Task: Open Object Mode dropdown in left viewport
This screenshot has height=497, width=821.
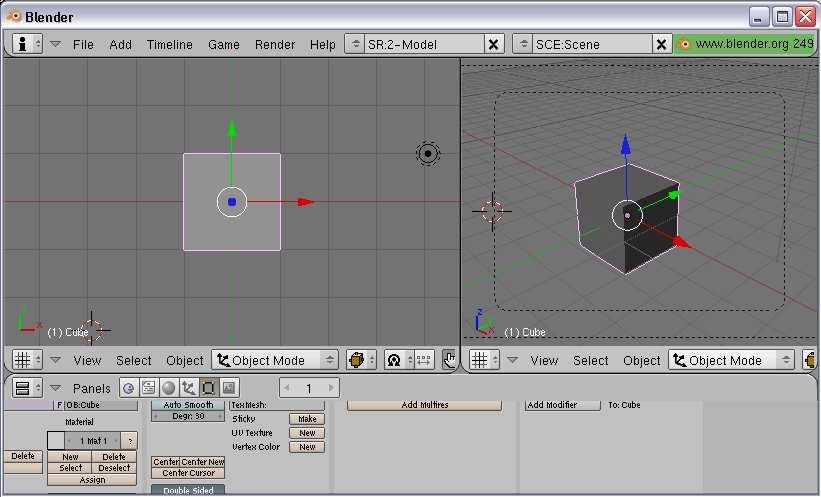Action: point(274,360)
